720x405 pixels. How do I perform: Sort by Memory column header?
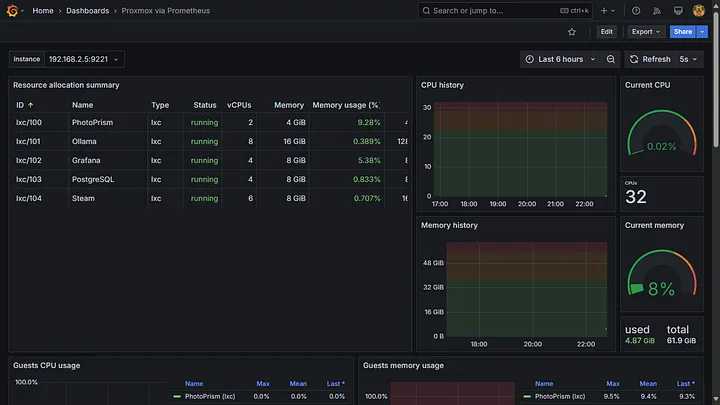coord(289,105)
